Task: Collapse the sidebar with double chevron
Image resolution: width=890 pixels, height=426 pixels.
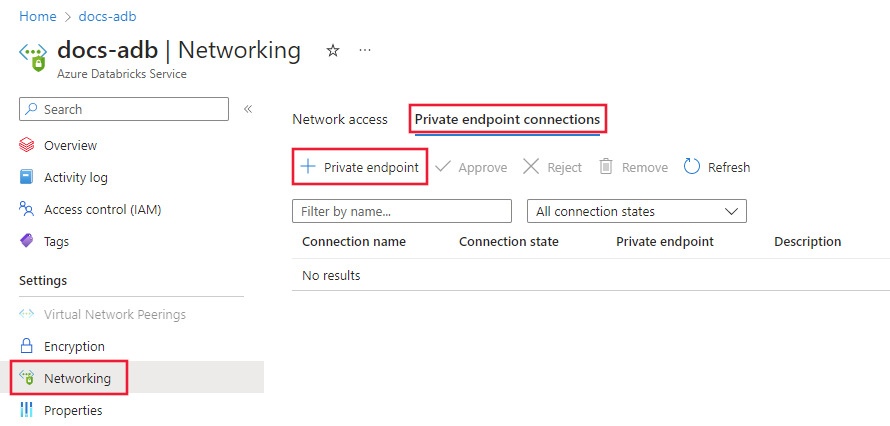Action: point(248,109)
